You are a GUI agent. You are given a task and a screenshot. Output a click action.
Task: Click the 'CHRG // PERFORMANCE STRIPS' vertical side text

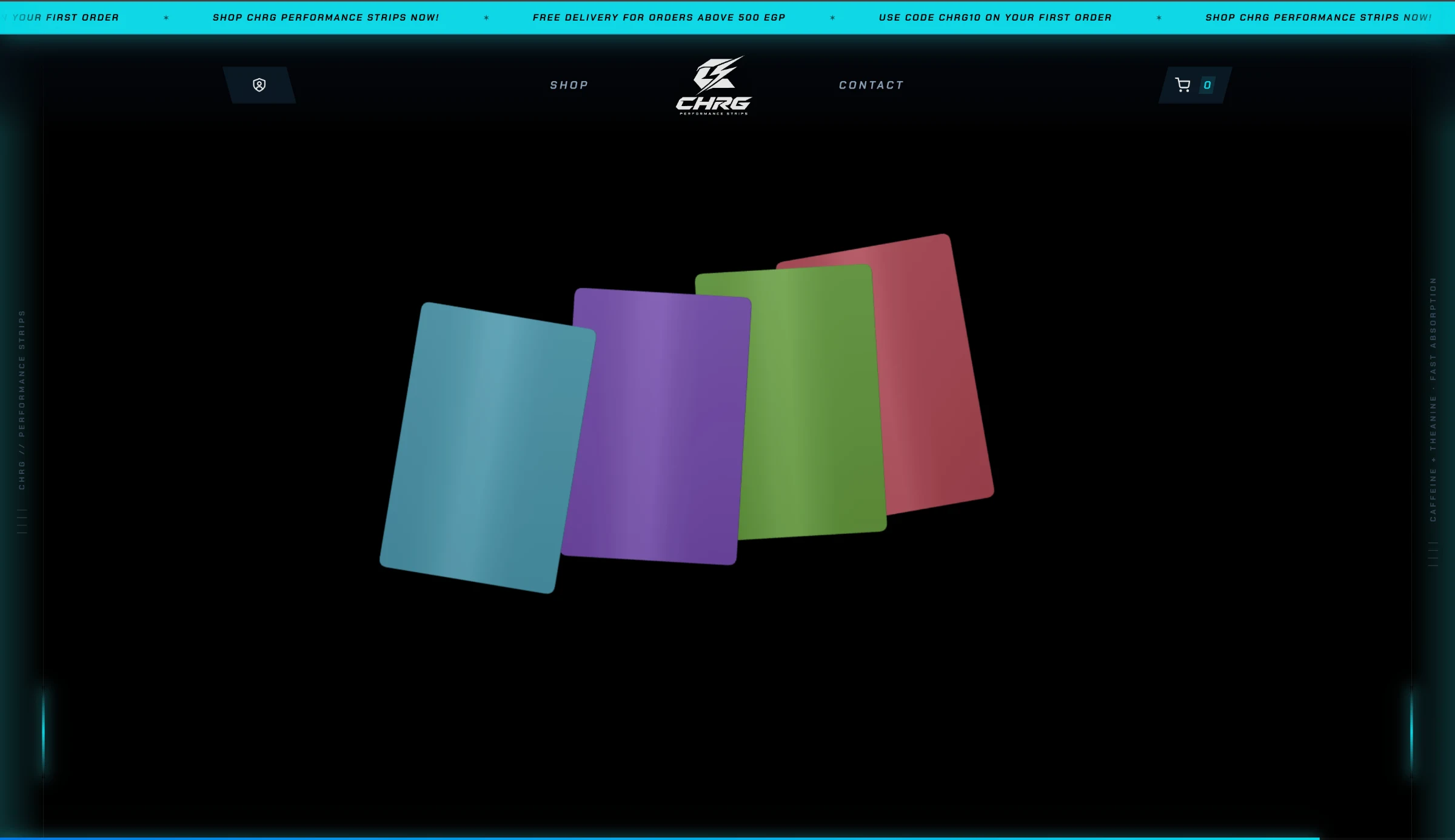[x=22, y=400]
